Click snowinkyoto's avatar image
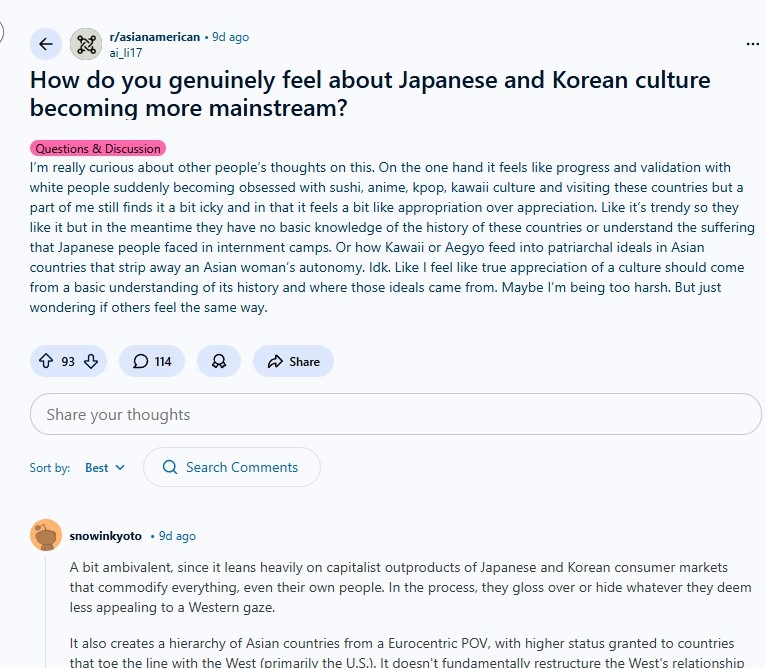 pos(46,536)
